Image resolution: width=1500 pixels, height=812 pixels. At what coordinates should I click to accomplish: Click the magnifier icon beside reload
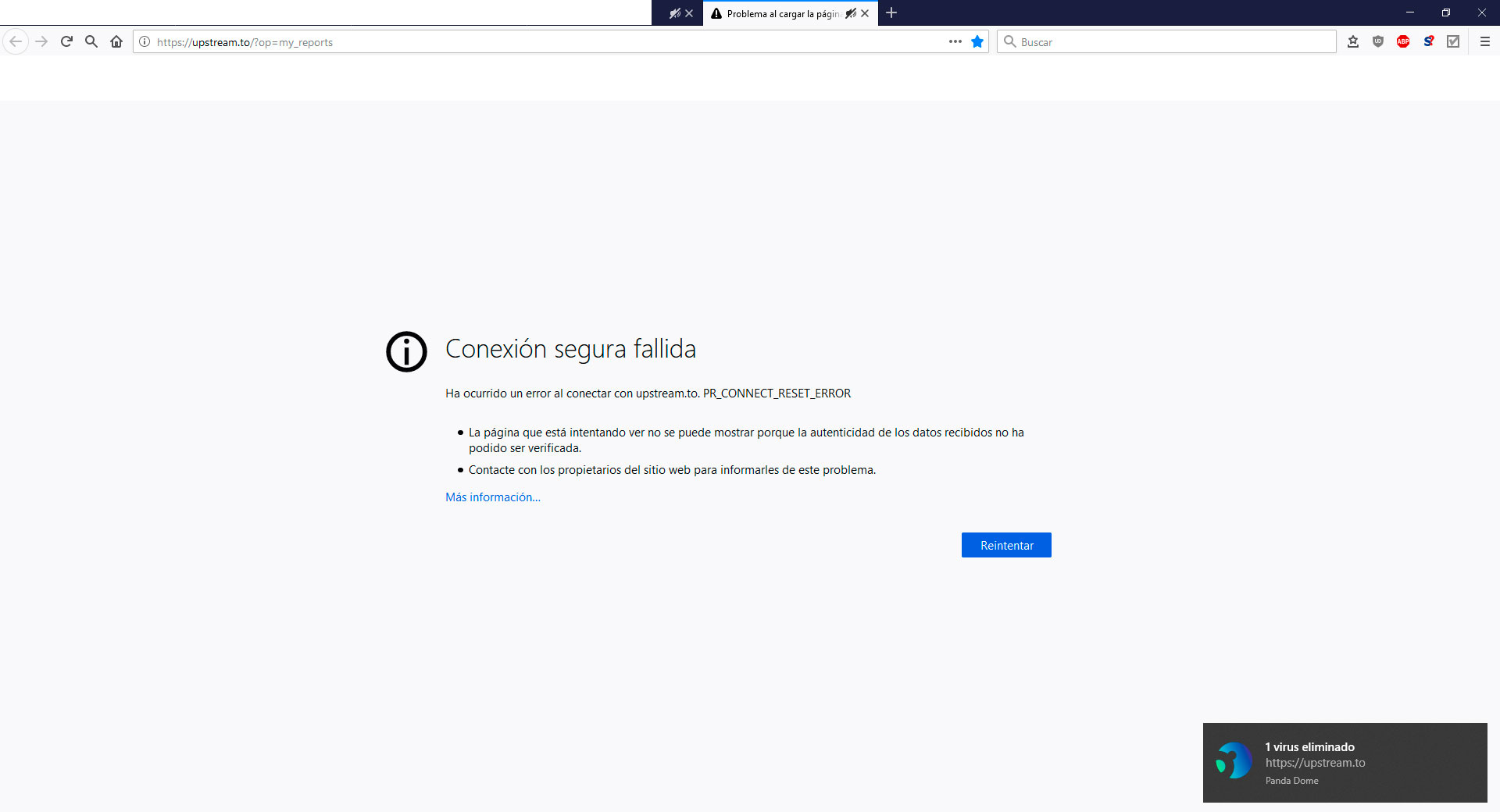(x=91, y=41)
